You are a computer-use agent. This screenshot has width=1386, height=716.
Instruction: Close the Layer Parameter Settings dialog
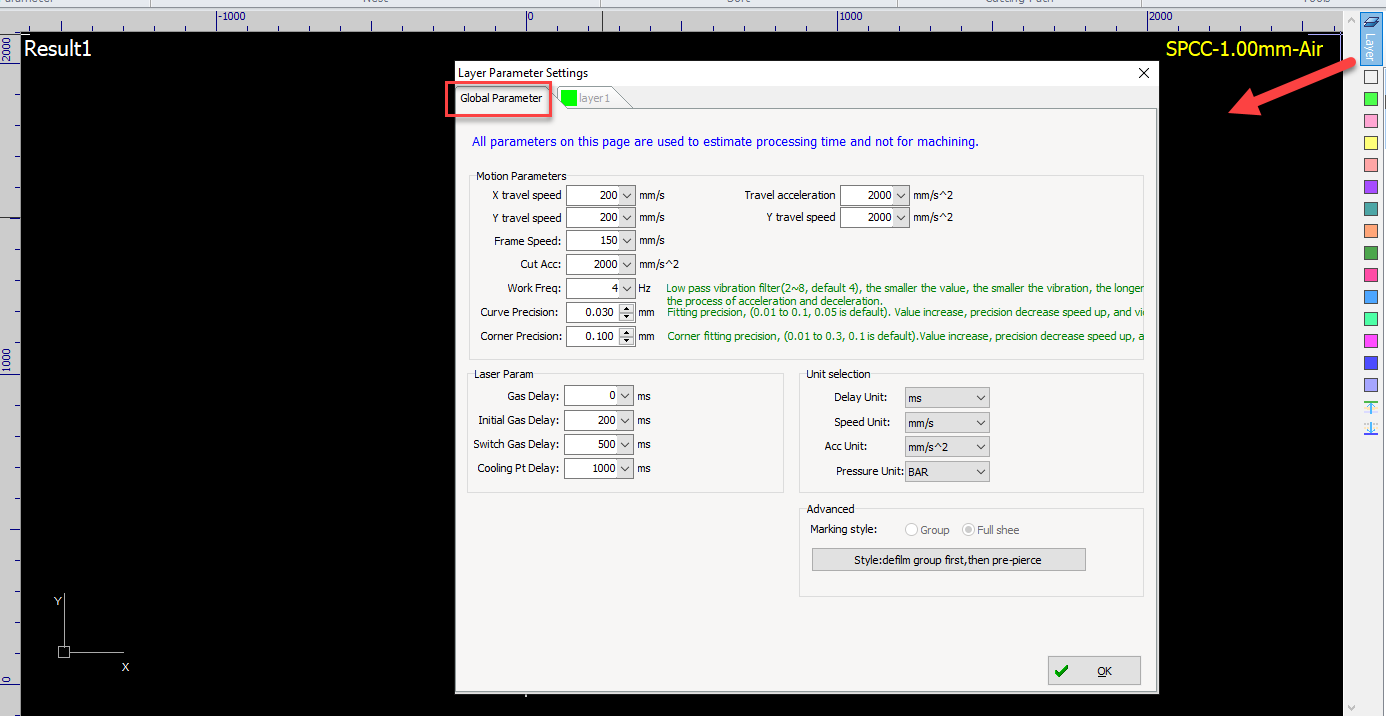coord(1144,73)
